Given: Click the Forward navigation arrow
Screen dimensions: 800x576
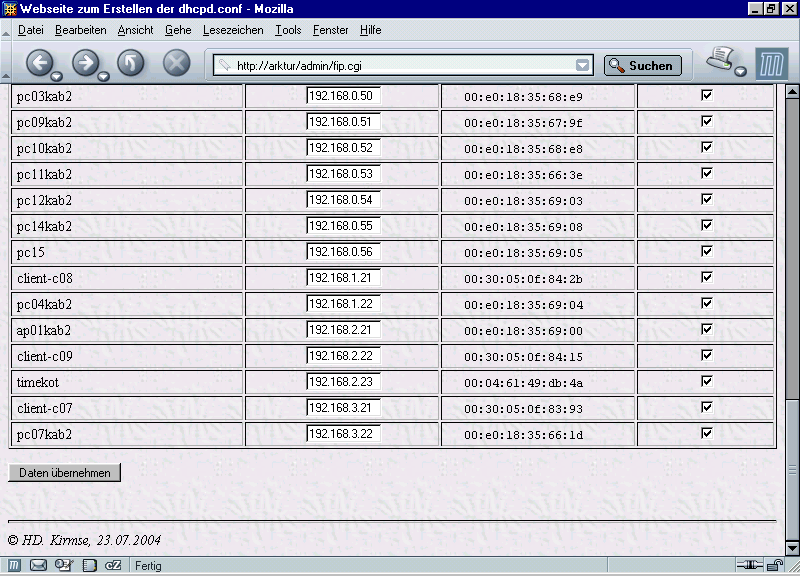Looking at the screenshot, I should tap(85, 63).
